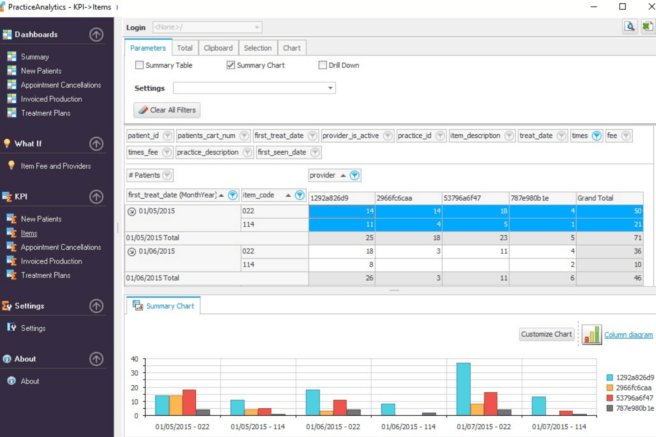Click filter icon on practice_description field
Image resolution: width=656 pixels, height=437 pixels.
(248, 152)
